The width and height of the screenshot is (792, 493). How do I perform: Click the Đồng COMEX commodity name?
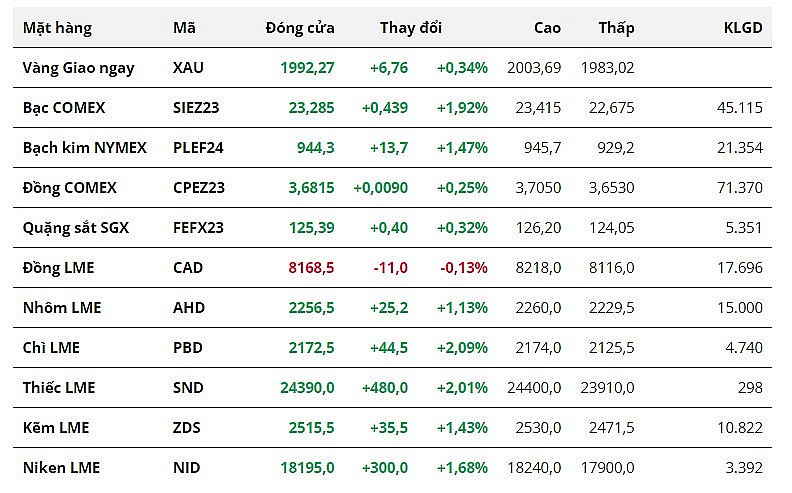click(x=69, y=188)
